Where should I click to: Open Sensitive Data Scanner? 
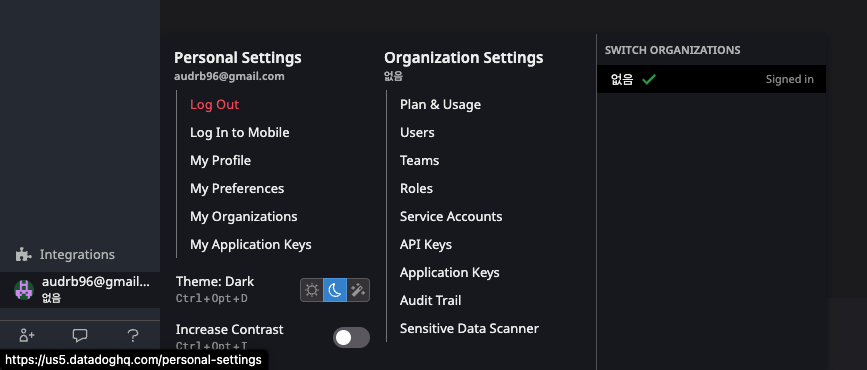click(x=469, y=329)
